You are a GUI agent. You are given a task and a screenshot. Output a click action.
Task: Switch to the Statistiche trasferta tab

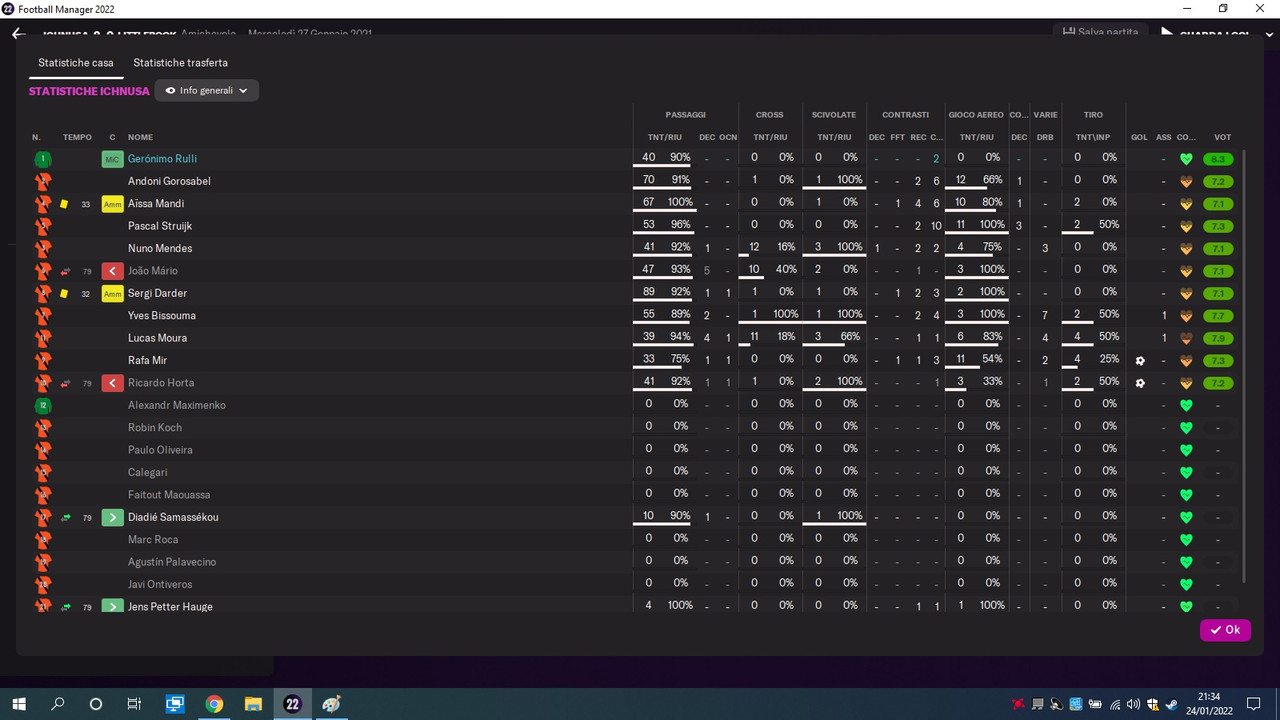181,62
